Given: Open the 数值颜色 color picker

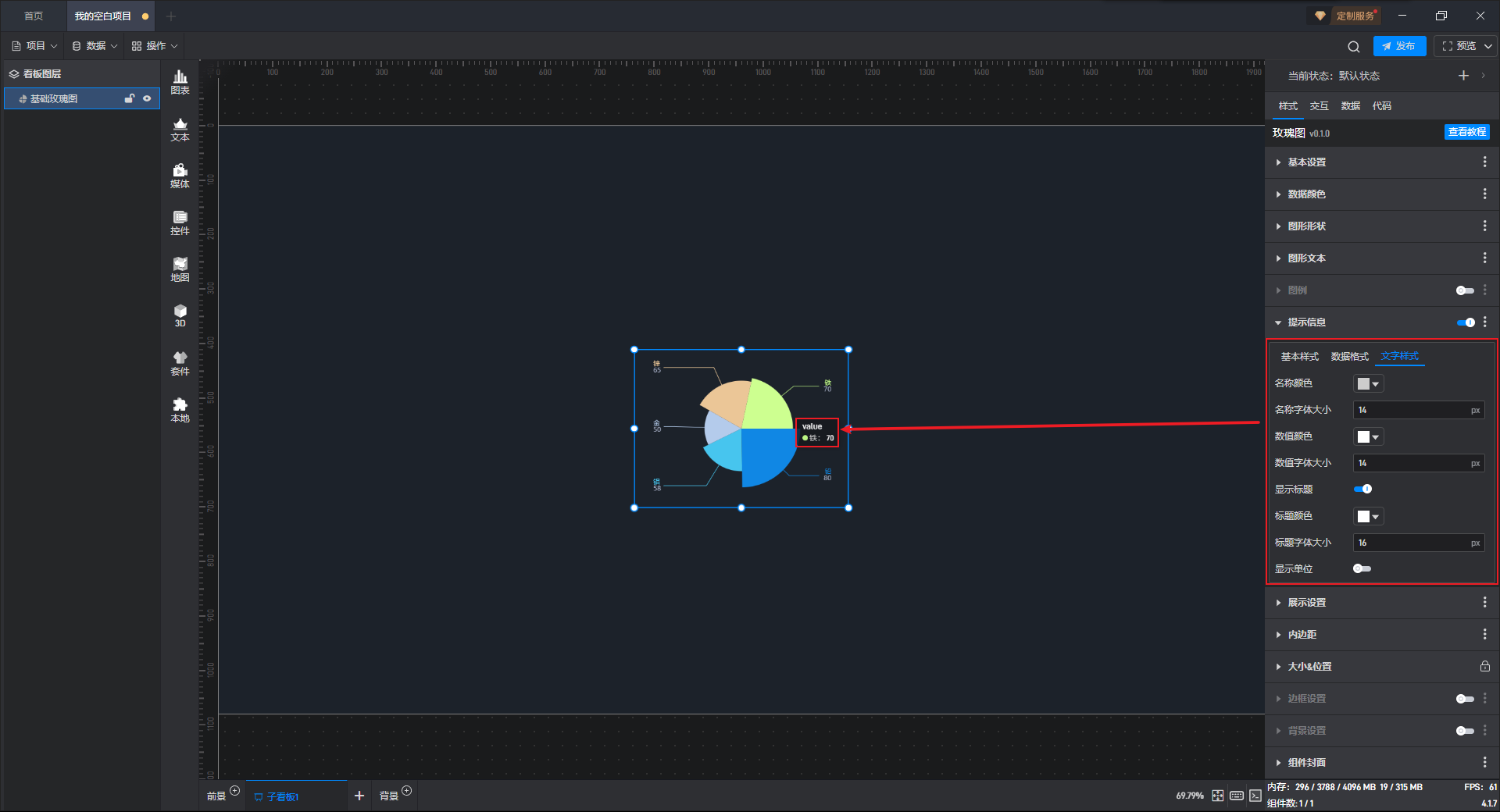Looking at the screenshot, I should pos(1369,436).
